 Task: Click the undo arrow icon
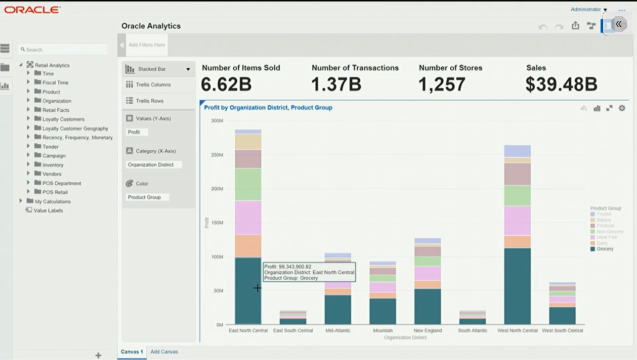(x=543, y=27)
